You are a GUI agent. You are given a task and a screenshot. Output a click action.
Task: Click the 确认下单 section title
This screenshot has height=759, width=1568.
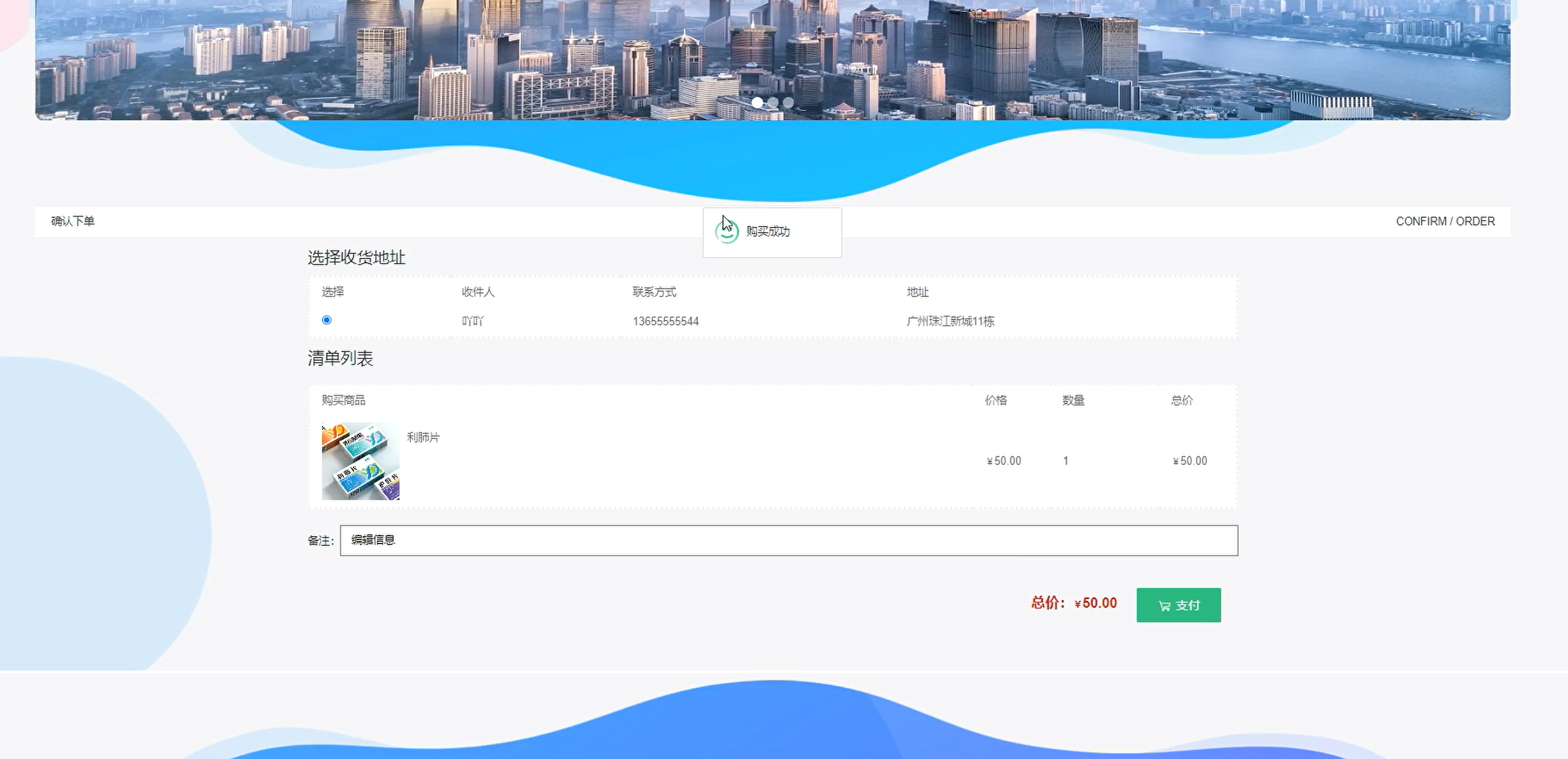[72, 222]
